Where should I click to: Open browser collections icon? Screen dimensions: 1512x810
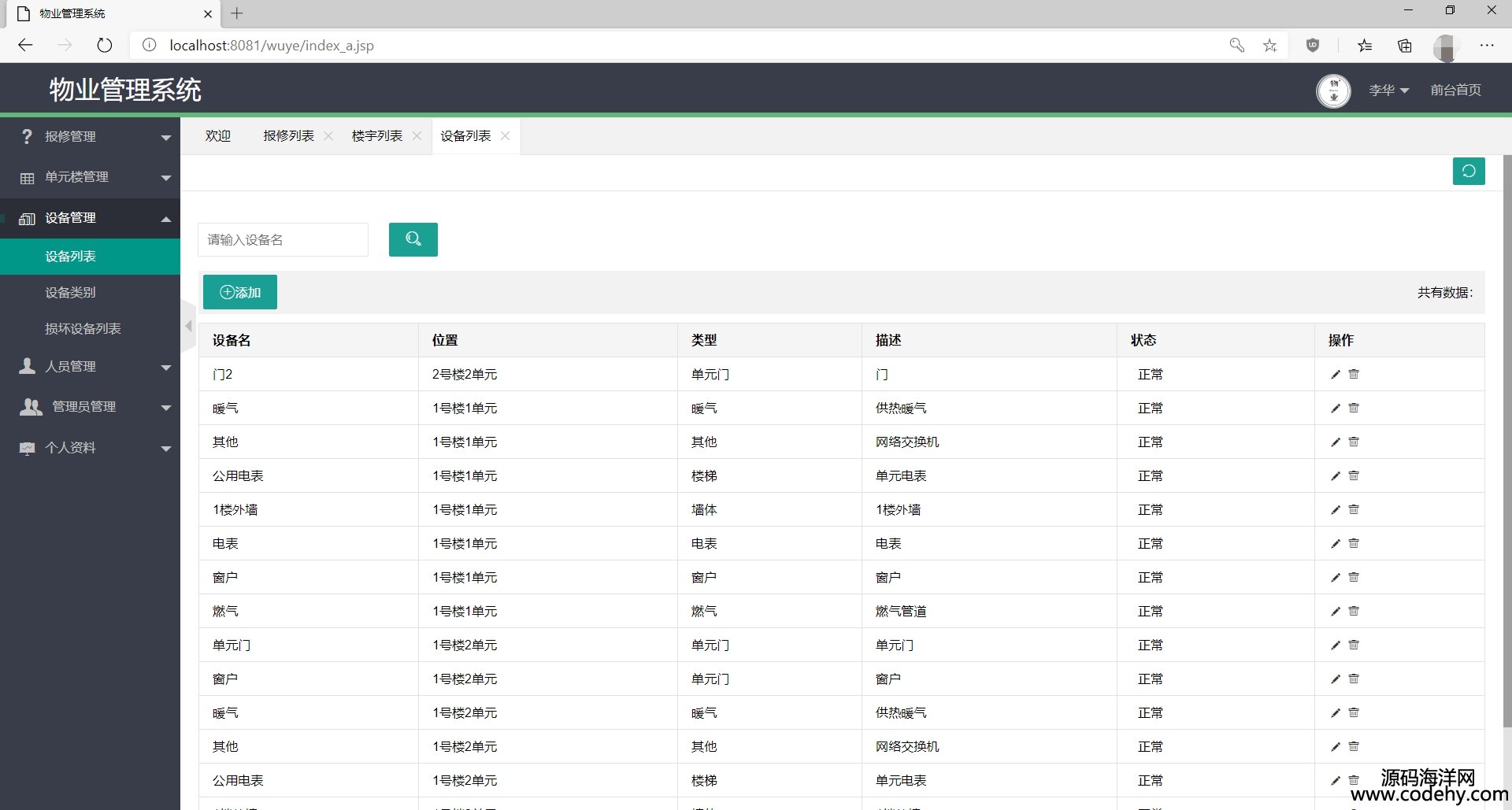[x=1404, y=46]
